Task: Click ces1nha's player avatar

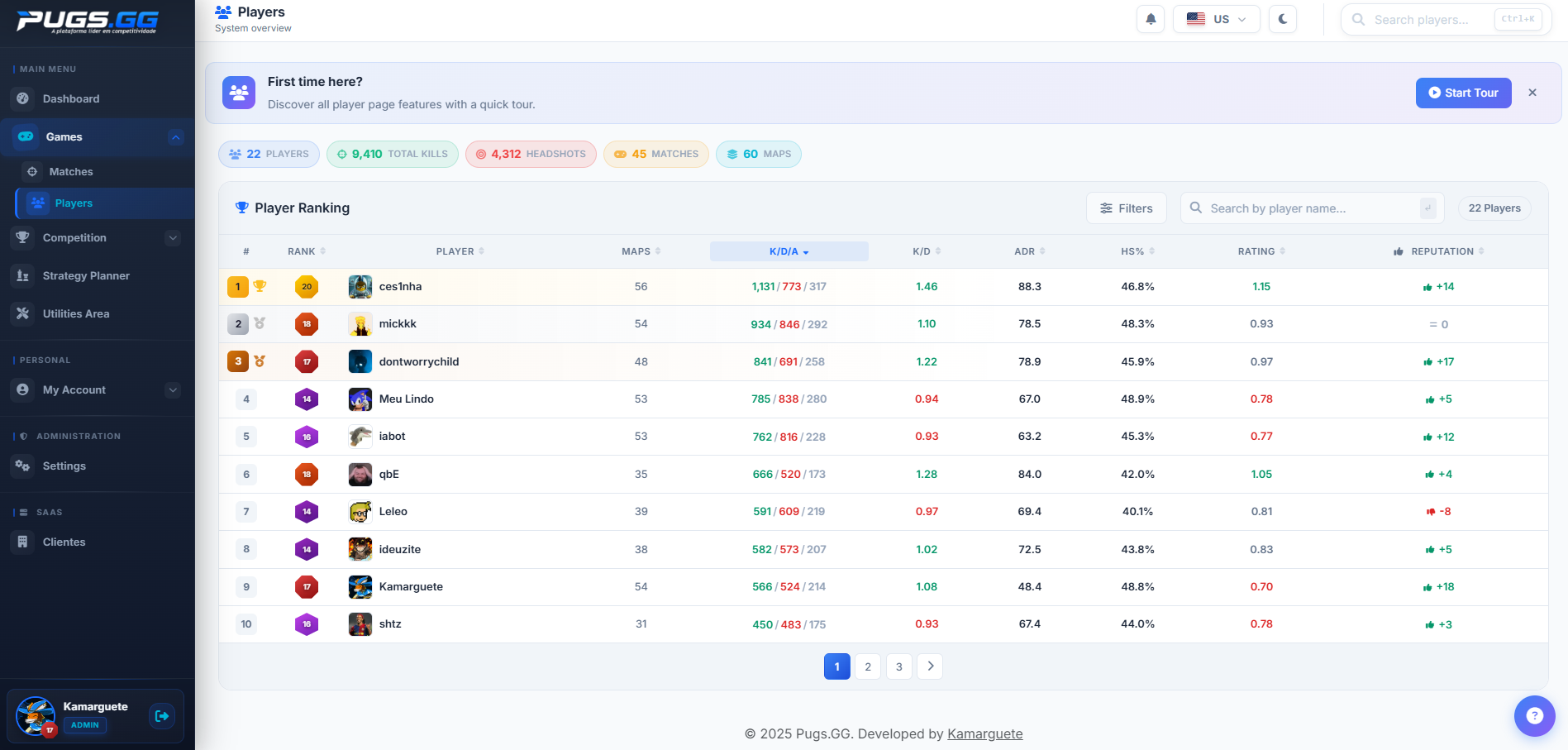Action: pos(360,287)
